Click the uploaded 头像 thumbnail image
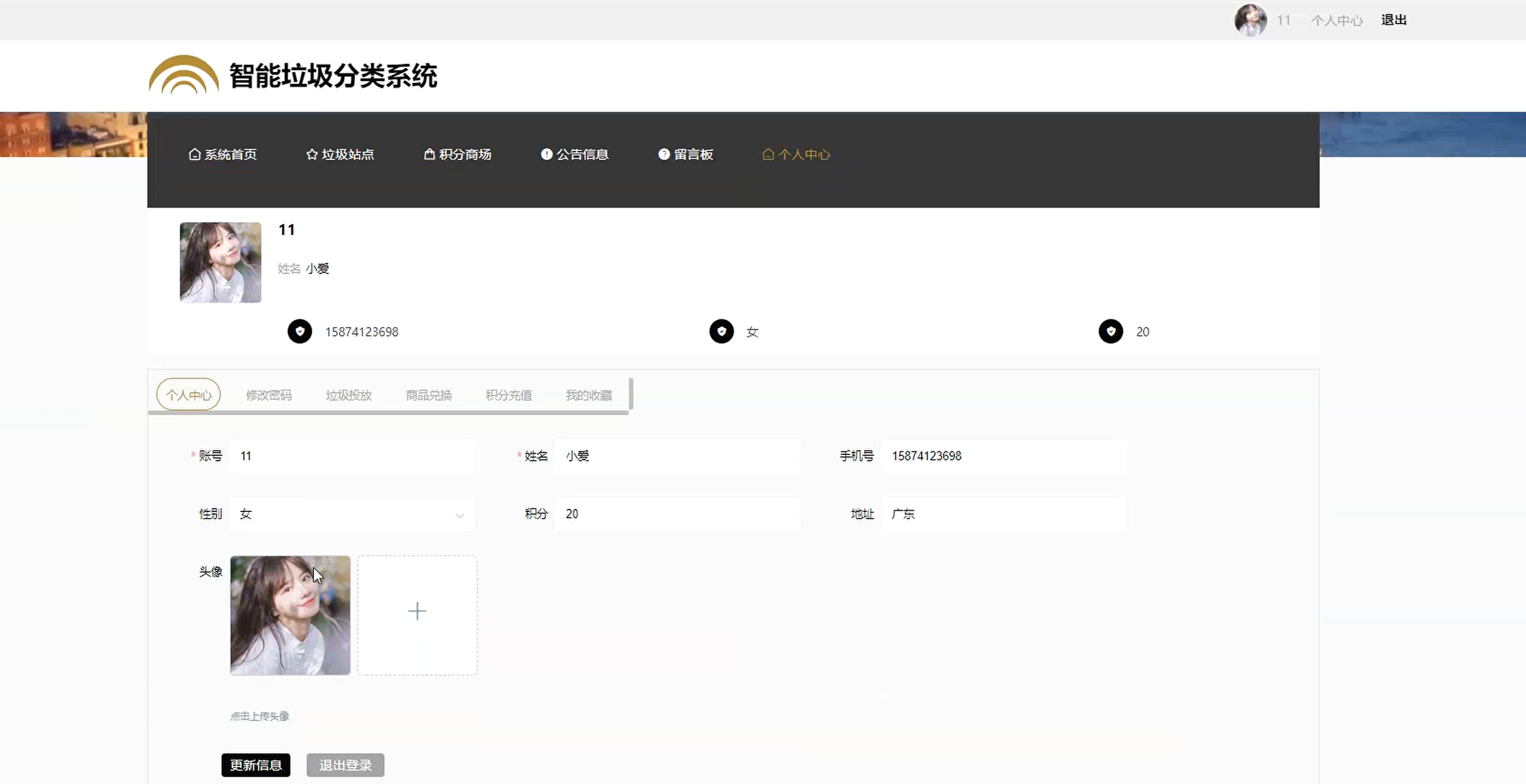This screenshot has width=1526, height=784. (x=290, y=615)
